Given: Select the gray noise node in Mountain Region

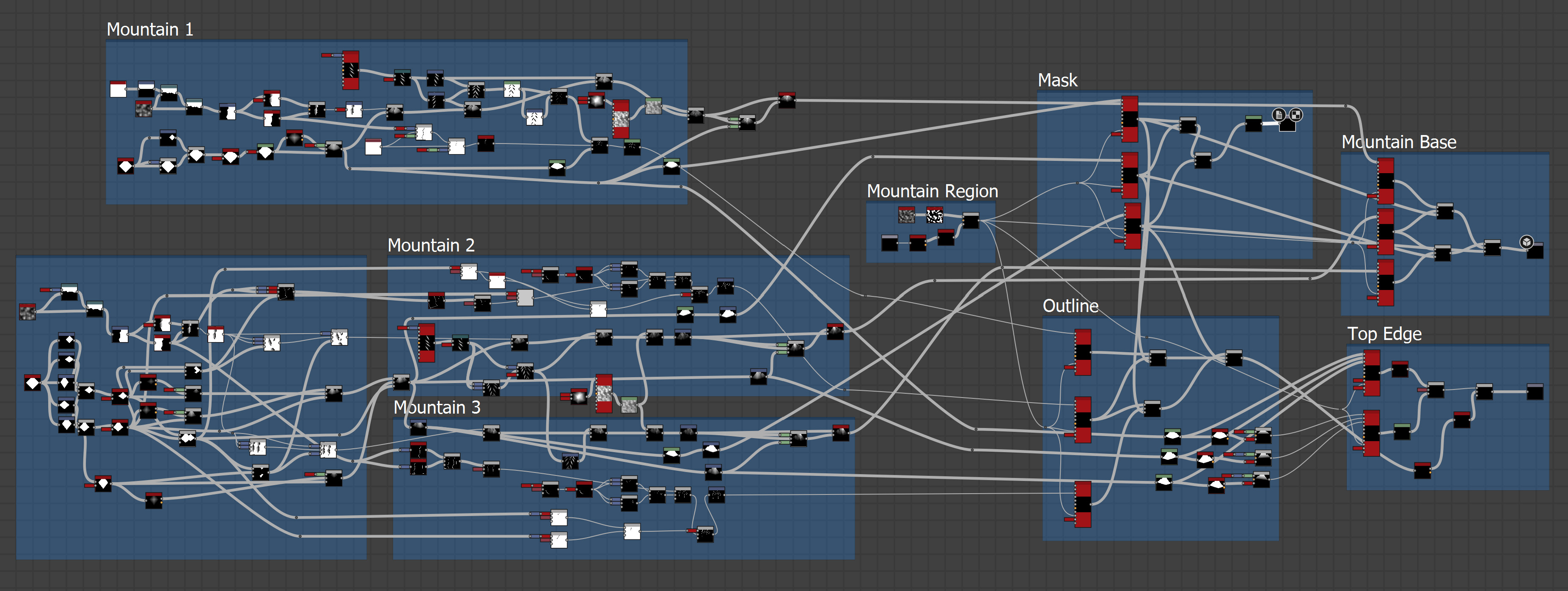Looking at the screenshot, I should (x=906, y=215).
